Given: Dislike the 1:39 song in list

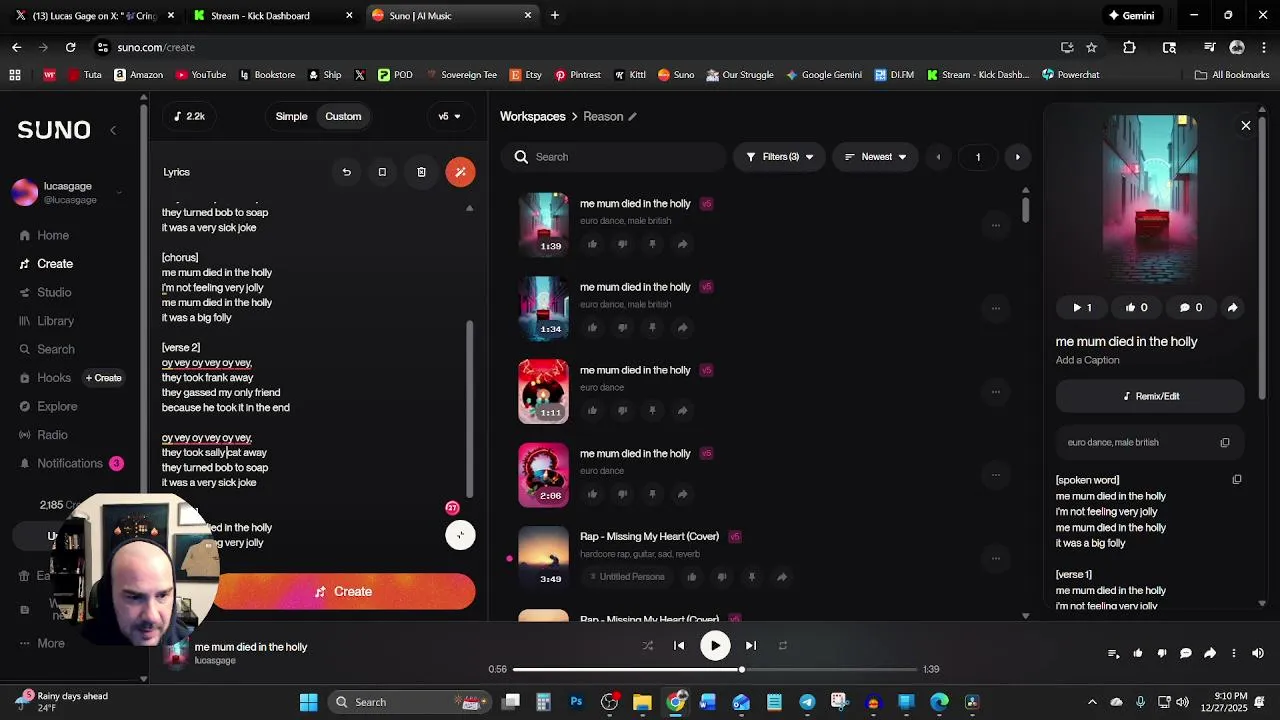Looking at the screenshot, I should point(622,244).
